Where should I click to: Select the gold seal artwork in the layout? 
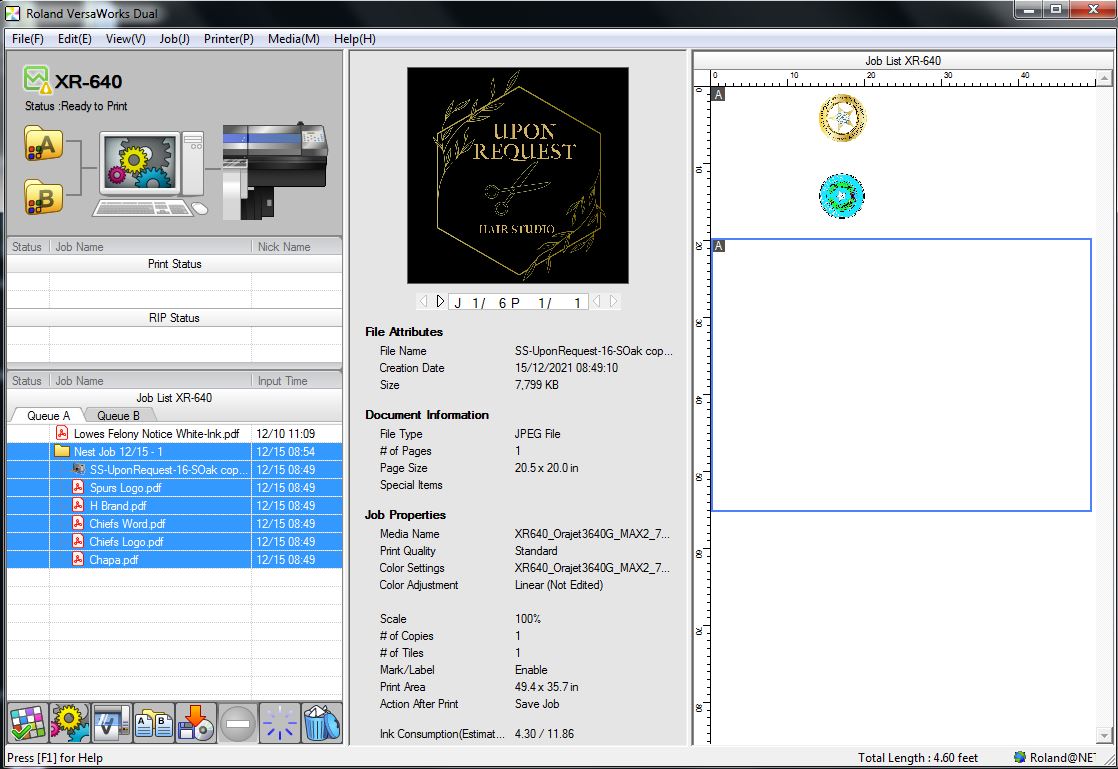click(842, 118)
